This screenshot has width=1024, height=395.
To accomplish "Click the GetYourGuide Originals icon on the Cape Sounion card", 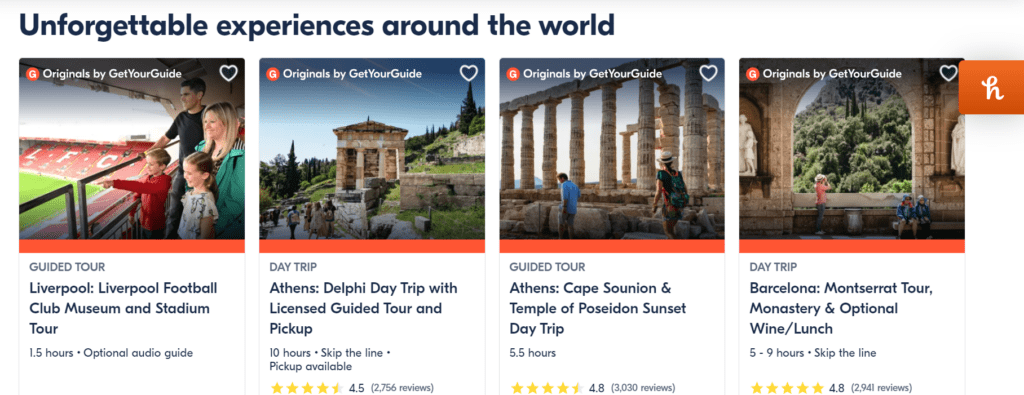I will pos(513,74).
